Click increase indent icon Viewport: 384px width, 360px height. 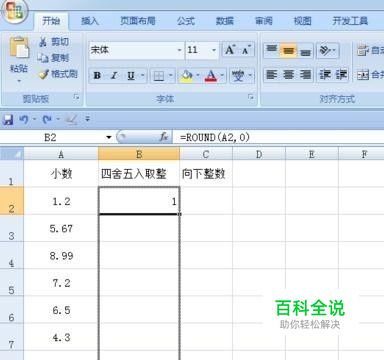(341, 75)
